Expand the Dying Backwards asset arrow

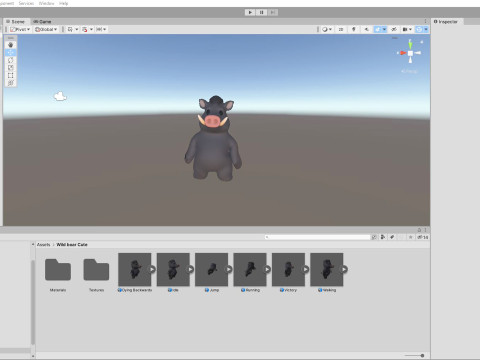(x=152, y=269)
